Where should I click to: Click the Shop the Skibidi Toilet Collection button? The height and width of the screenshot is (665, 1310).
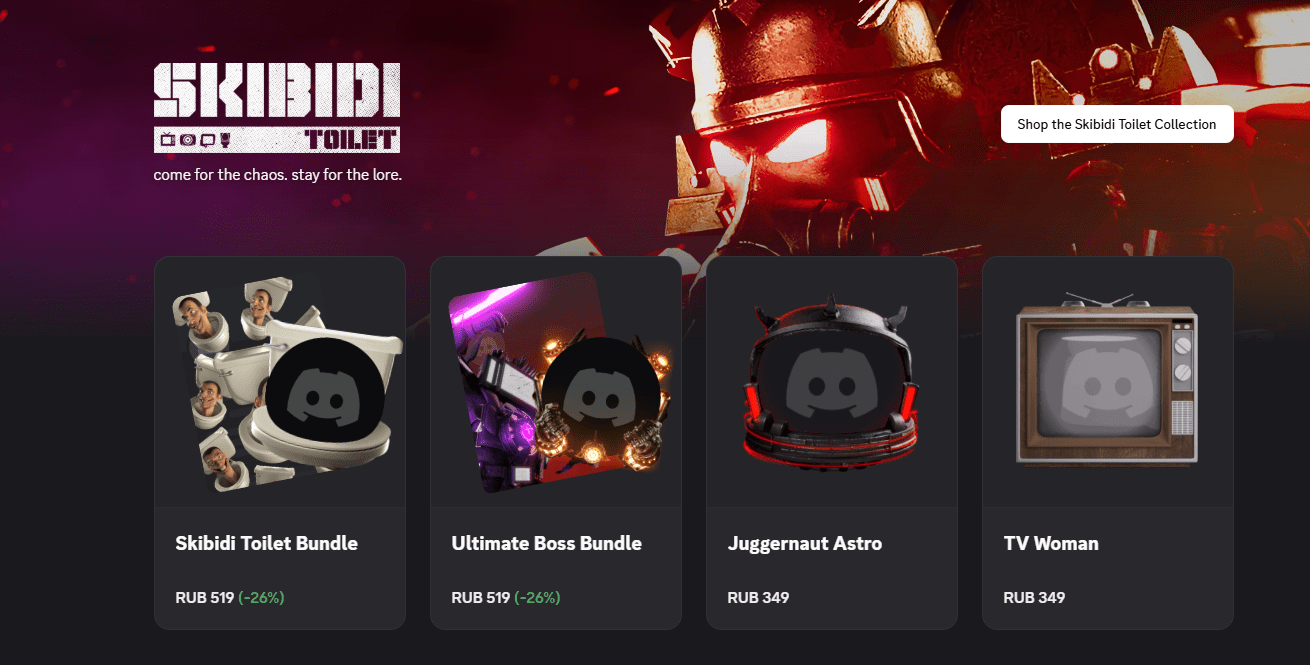1117,124
